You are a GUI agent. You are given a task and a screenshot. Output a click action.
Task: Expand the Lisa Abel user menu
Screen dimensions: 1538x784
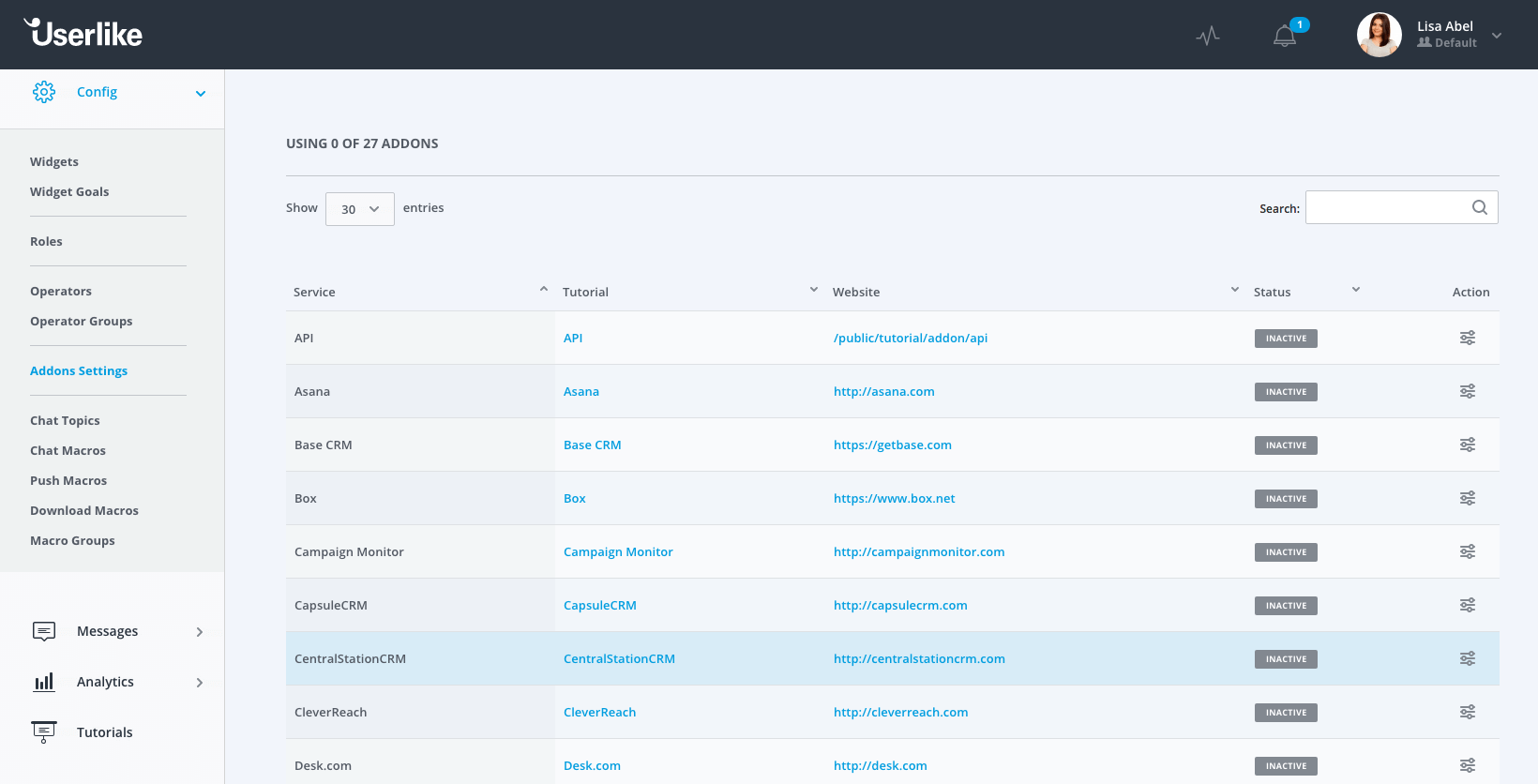tap(1497, 36)
